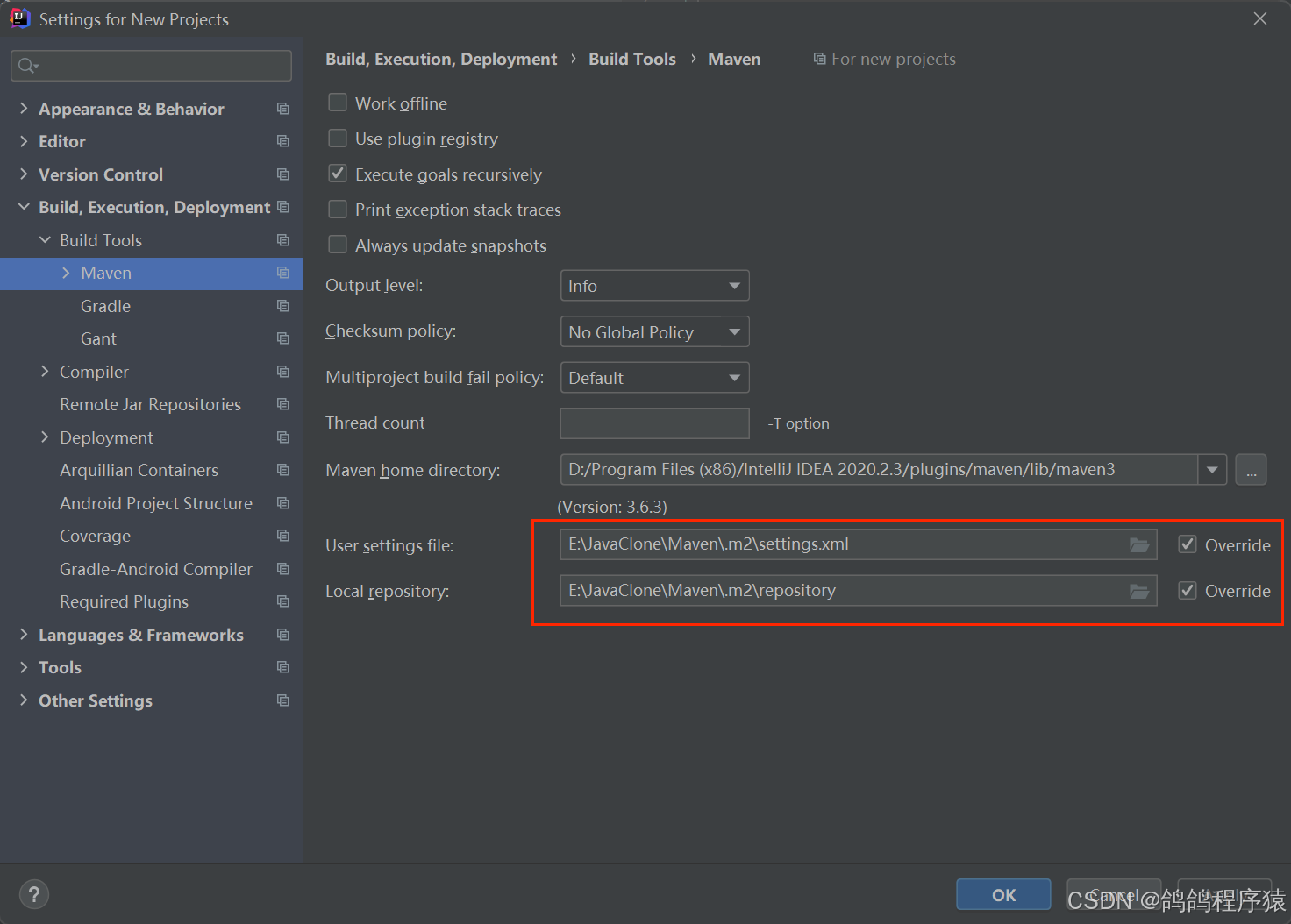Open Multiproject build fail policy dropdown
This screenshot has height=924, width=1291.
pos(654,378)
